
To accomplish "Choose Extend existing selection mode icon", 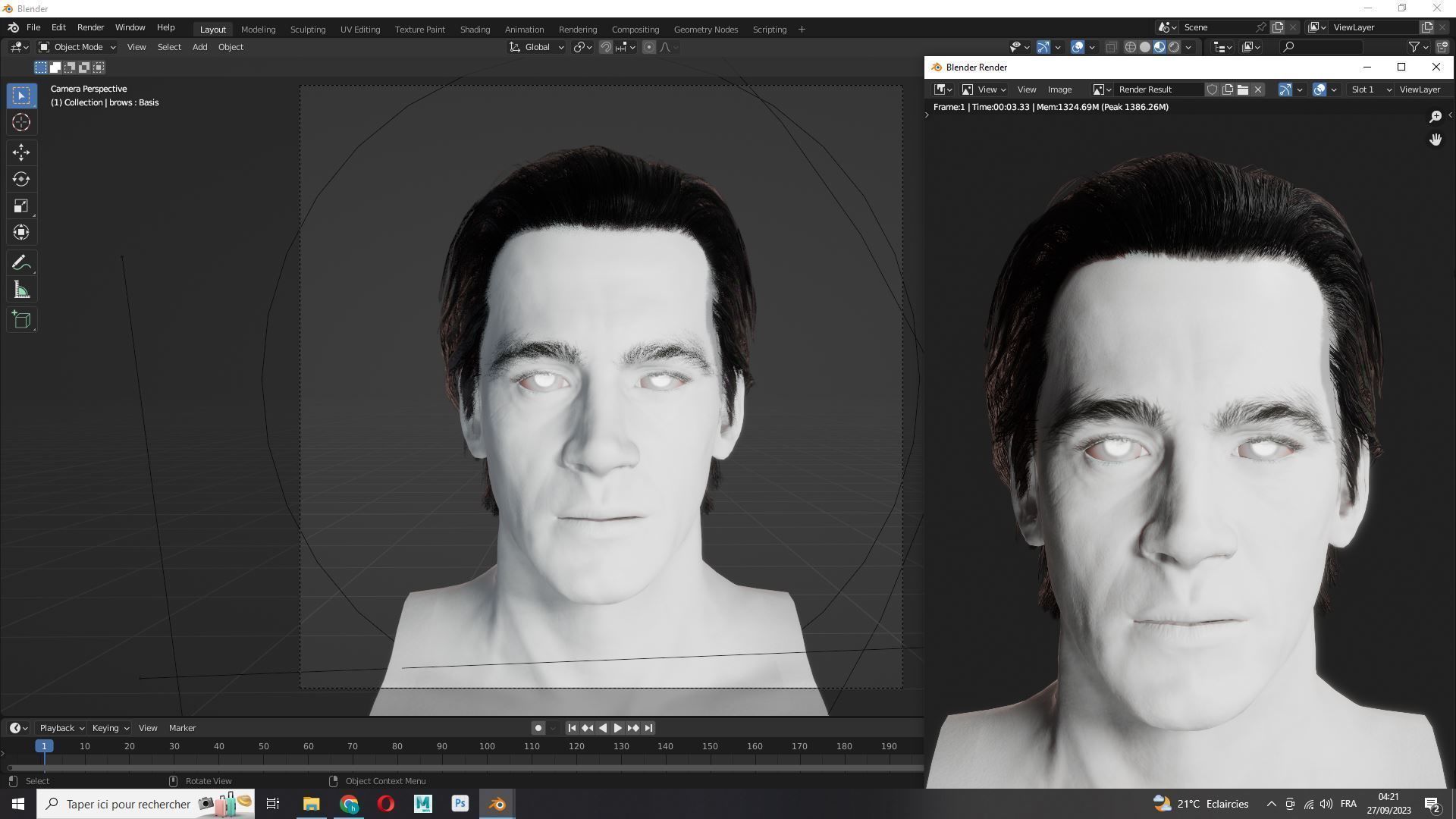I will pyautogui.click(x=55, y=67).
